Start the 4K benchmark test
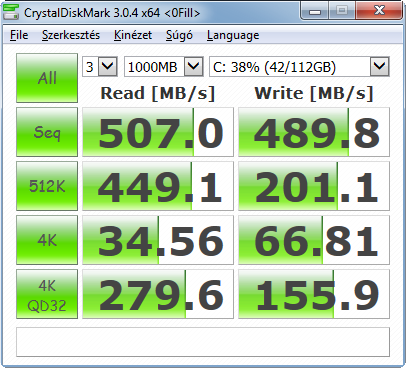 pyautogui.click(x=47, y=240)
